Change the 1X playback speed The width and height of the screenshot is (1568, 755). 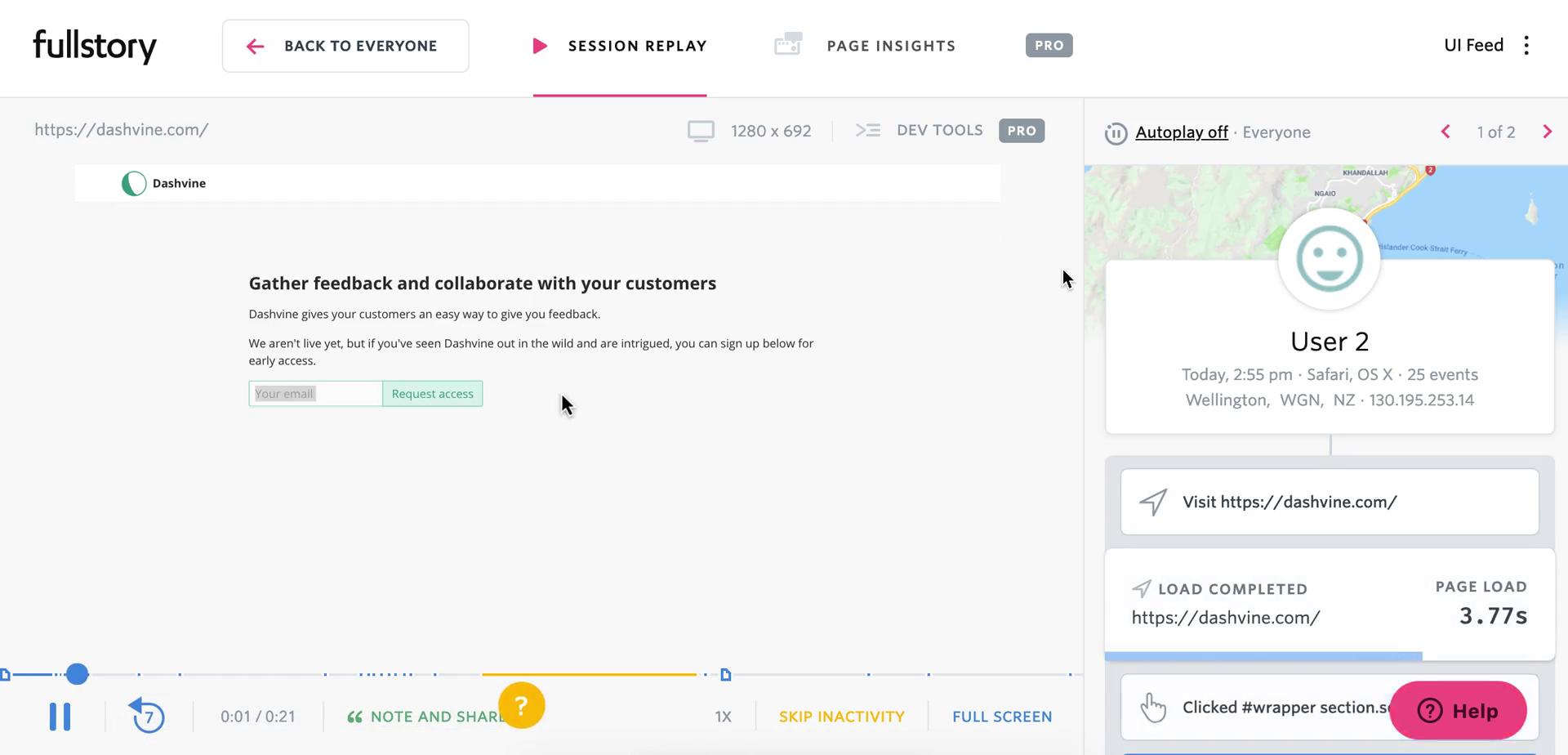(x=723, y=717)
